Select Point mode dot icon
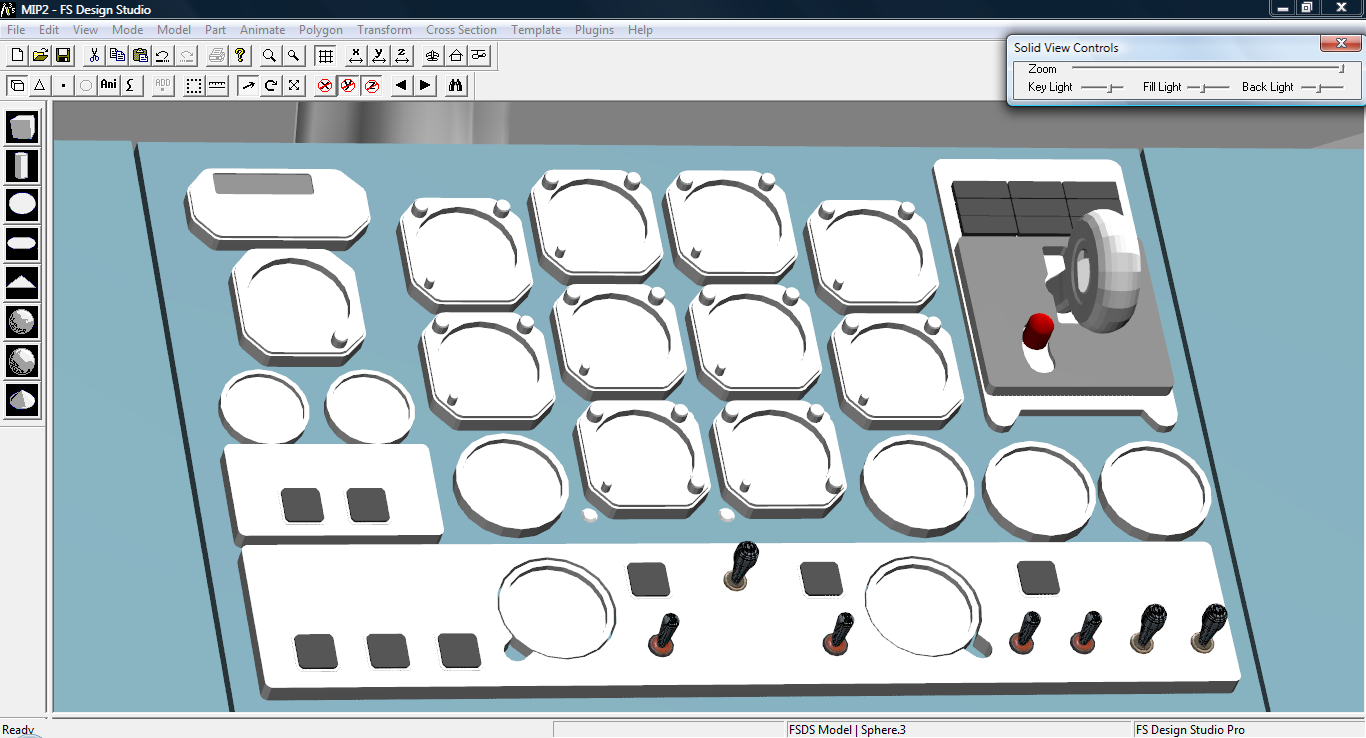Image resolution: width=1366 pixels, height=738 pixels. pyautogui.click(x=63, y=85)
